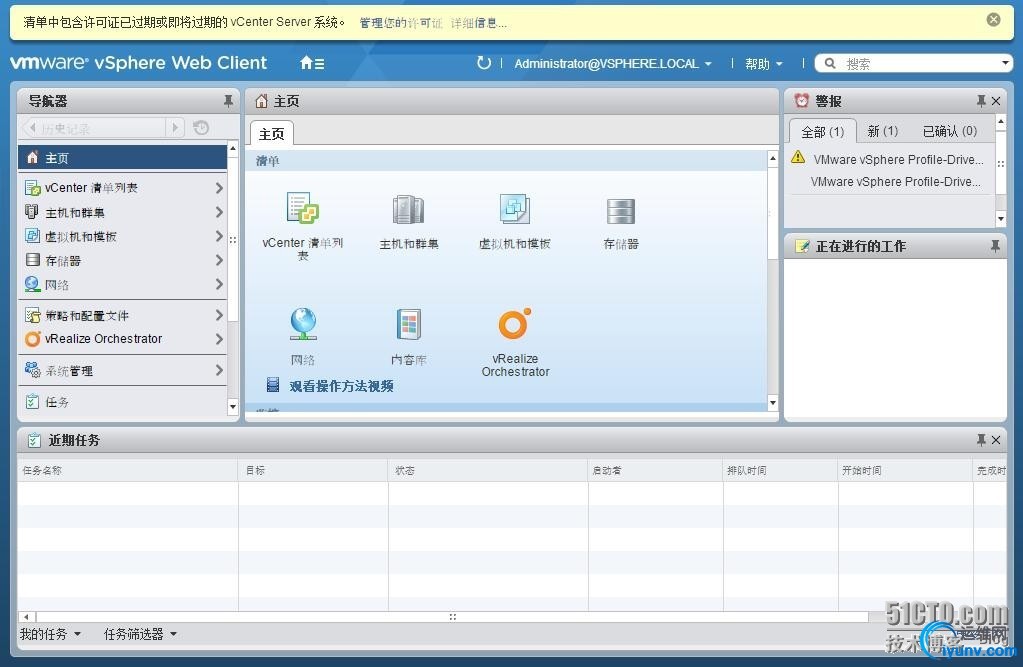Pin the 正在进行的工作 panel
The height and width of the screenshot is (667, 1023).
[x=994, y=246]
